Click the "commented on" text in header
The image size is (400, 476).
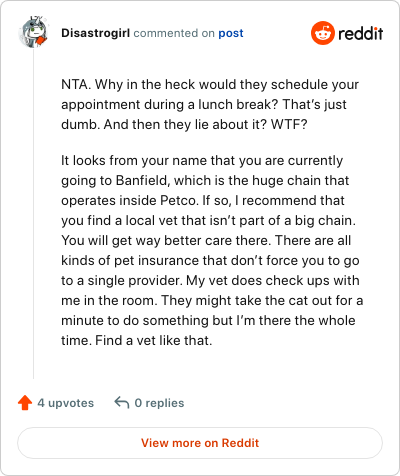174,33
